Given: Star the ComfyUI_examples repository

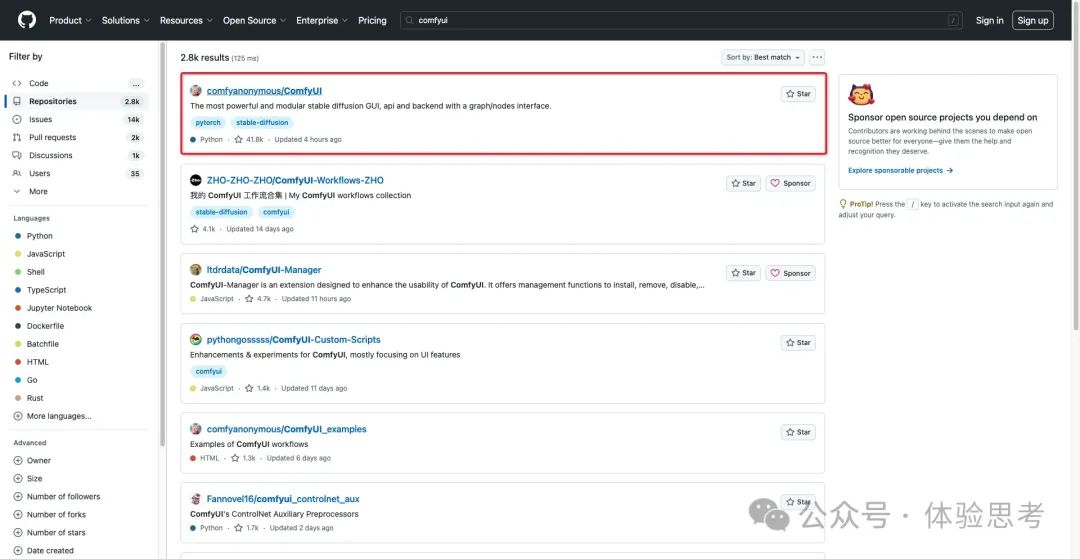Looking at the screenshot, I should point(798,432).
